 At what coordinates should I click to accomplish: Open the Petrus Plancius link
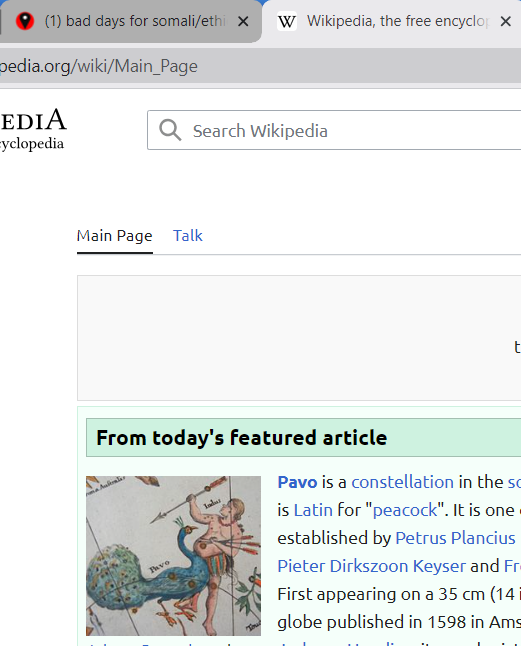coord(455,538)
